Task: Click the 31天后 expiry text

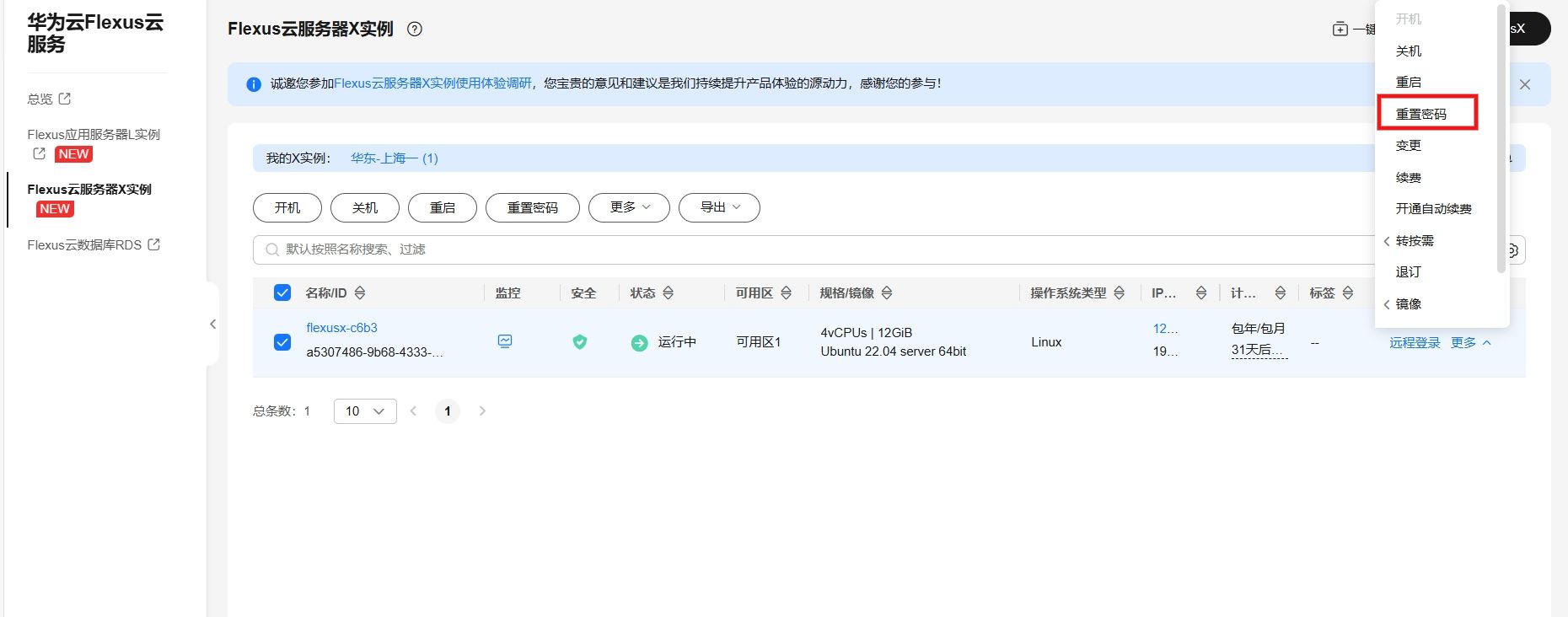Action: click(x=1259, y=350)
